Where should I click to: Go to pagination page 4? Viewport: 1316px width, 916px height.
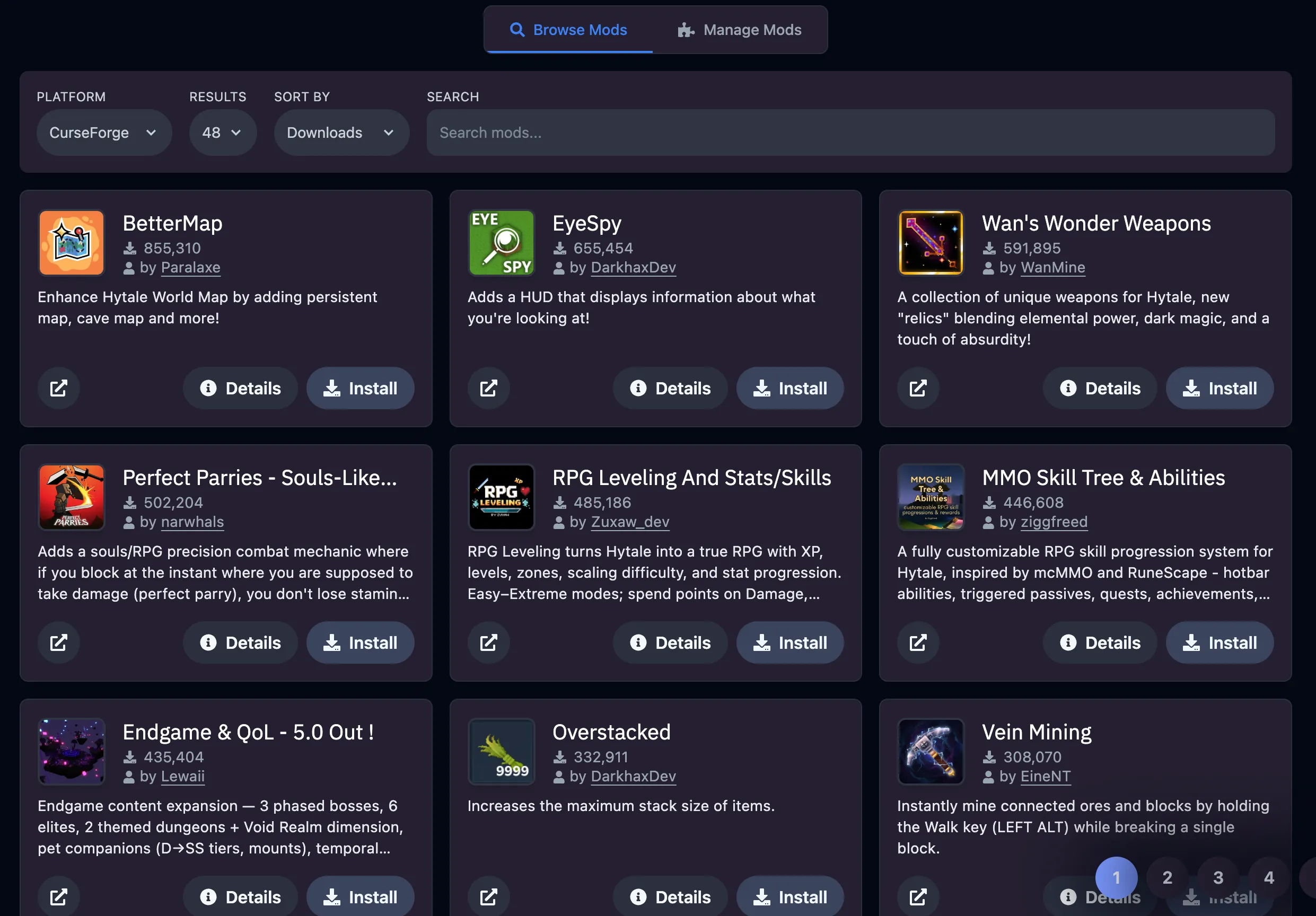[1269, 877]
